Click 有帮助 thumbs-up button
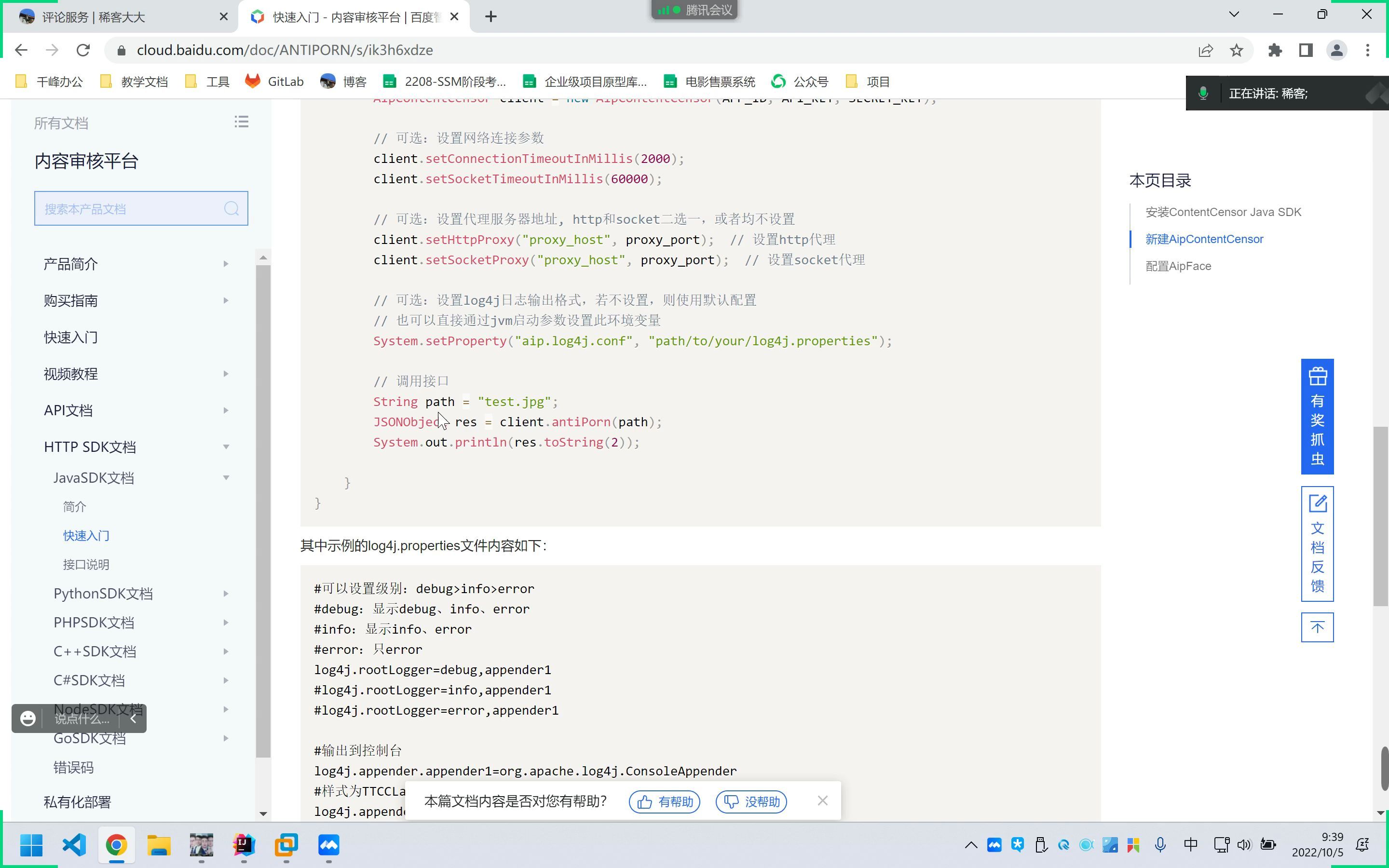Viewport: 1389px width, 868px height. (665, 802)
